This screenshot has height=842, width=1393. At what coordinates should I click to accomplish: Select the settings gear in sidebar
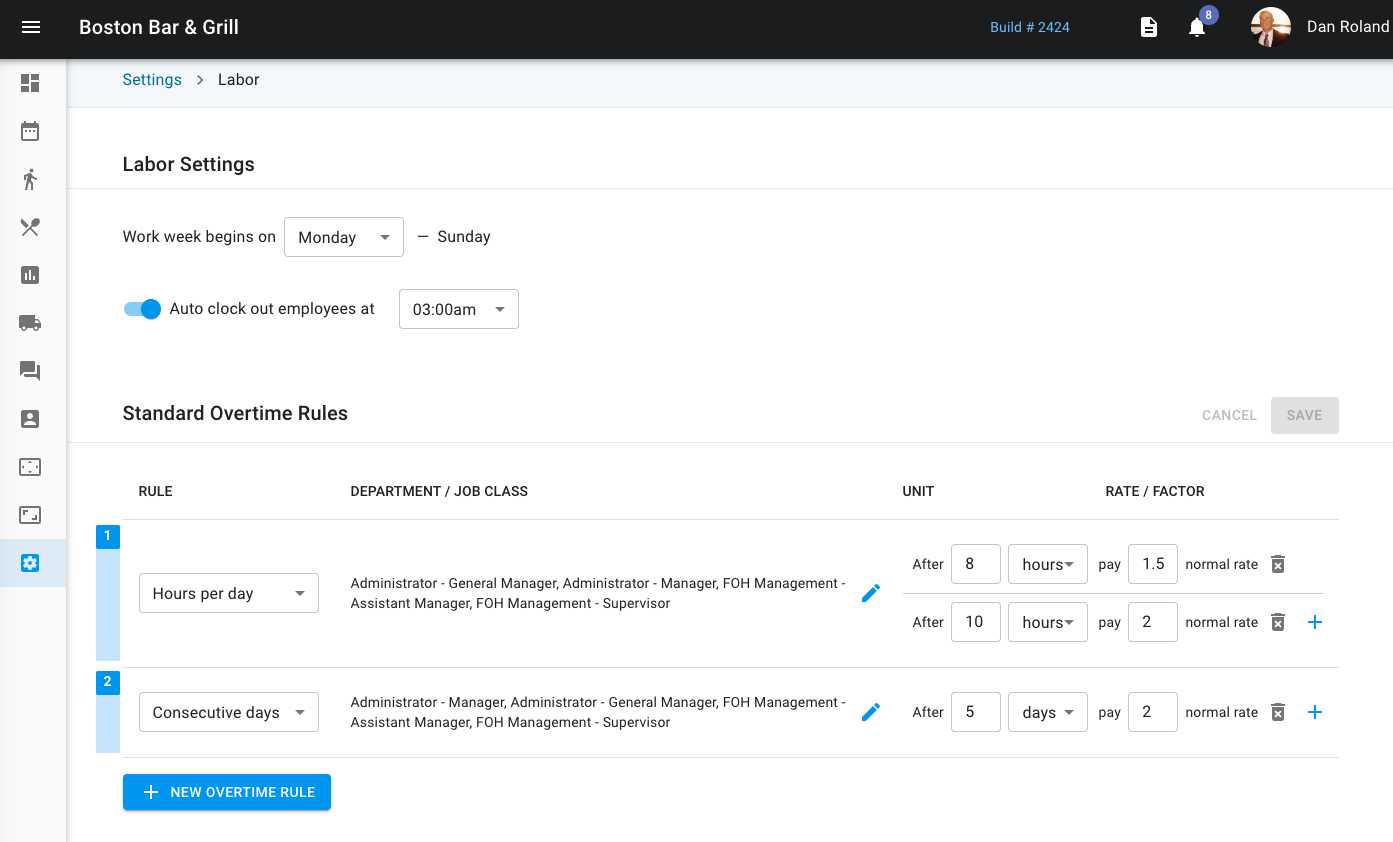(30, 563)
